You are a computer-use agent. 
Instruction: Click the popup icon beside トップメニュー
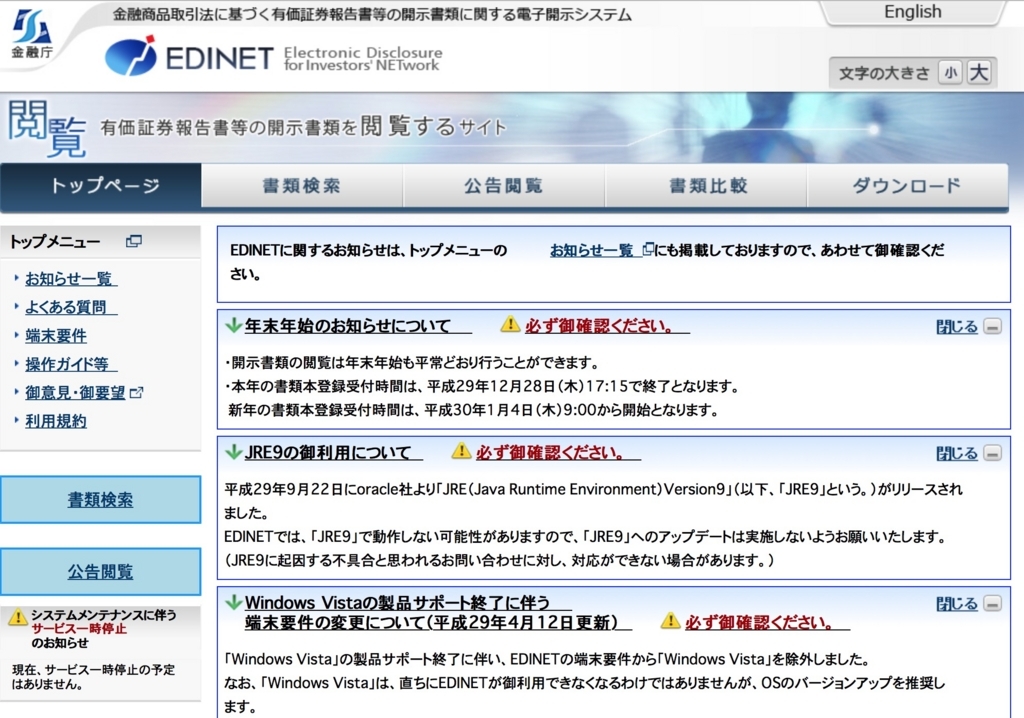coord(133,242)
